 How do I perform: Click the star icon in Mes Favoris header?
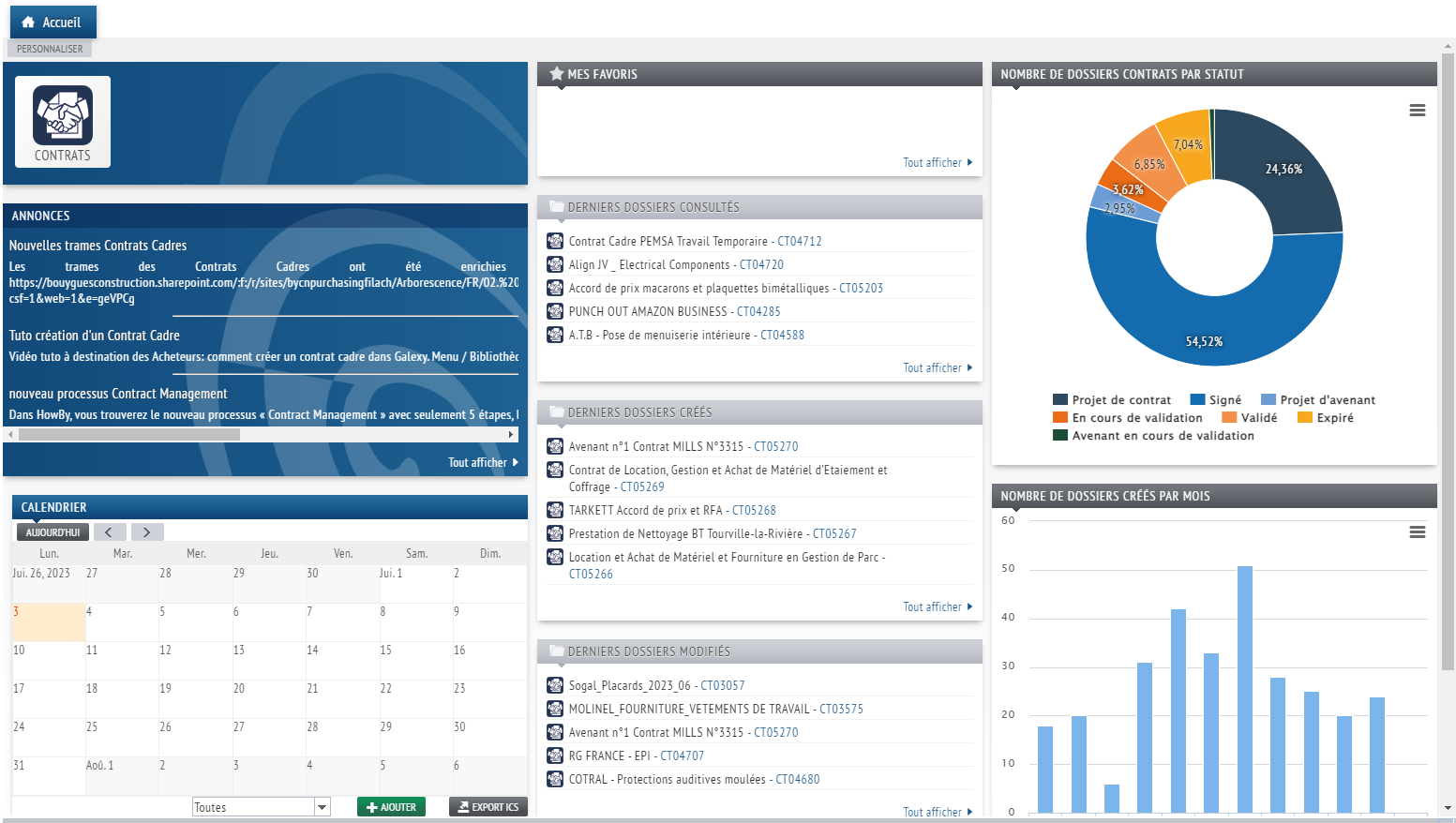557,74
